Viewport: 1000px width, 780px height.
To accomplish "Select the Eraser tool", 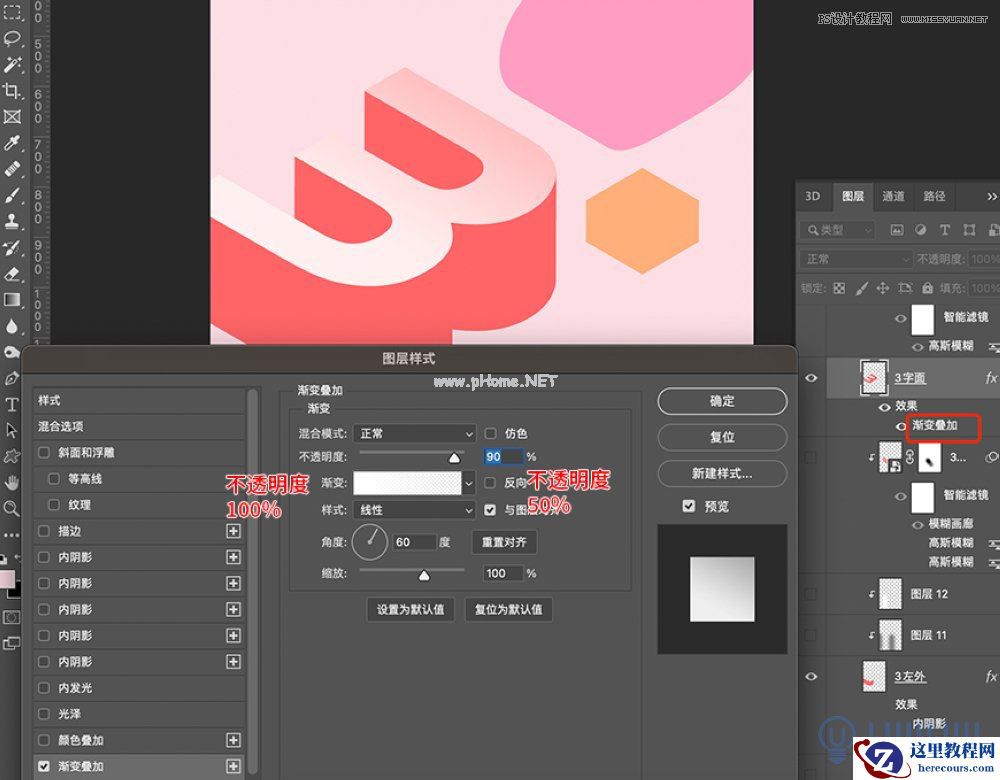I will (12, 274).
